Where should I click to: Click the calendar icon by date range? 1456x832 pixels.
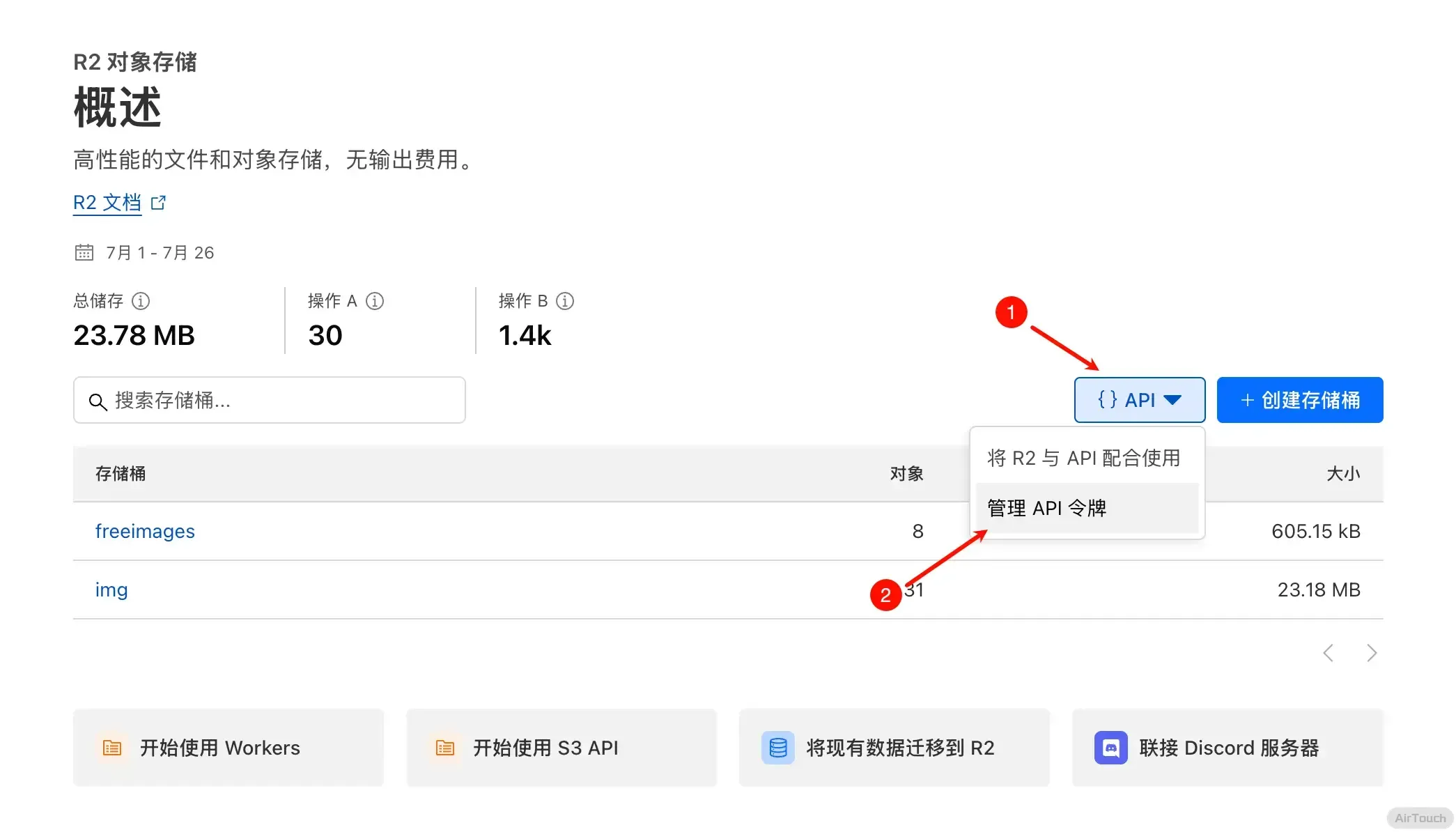pyautogui.click(x=84, y=252)
